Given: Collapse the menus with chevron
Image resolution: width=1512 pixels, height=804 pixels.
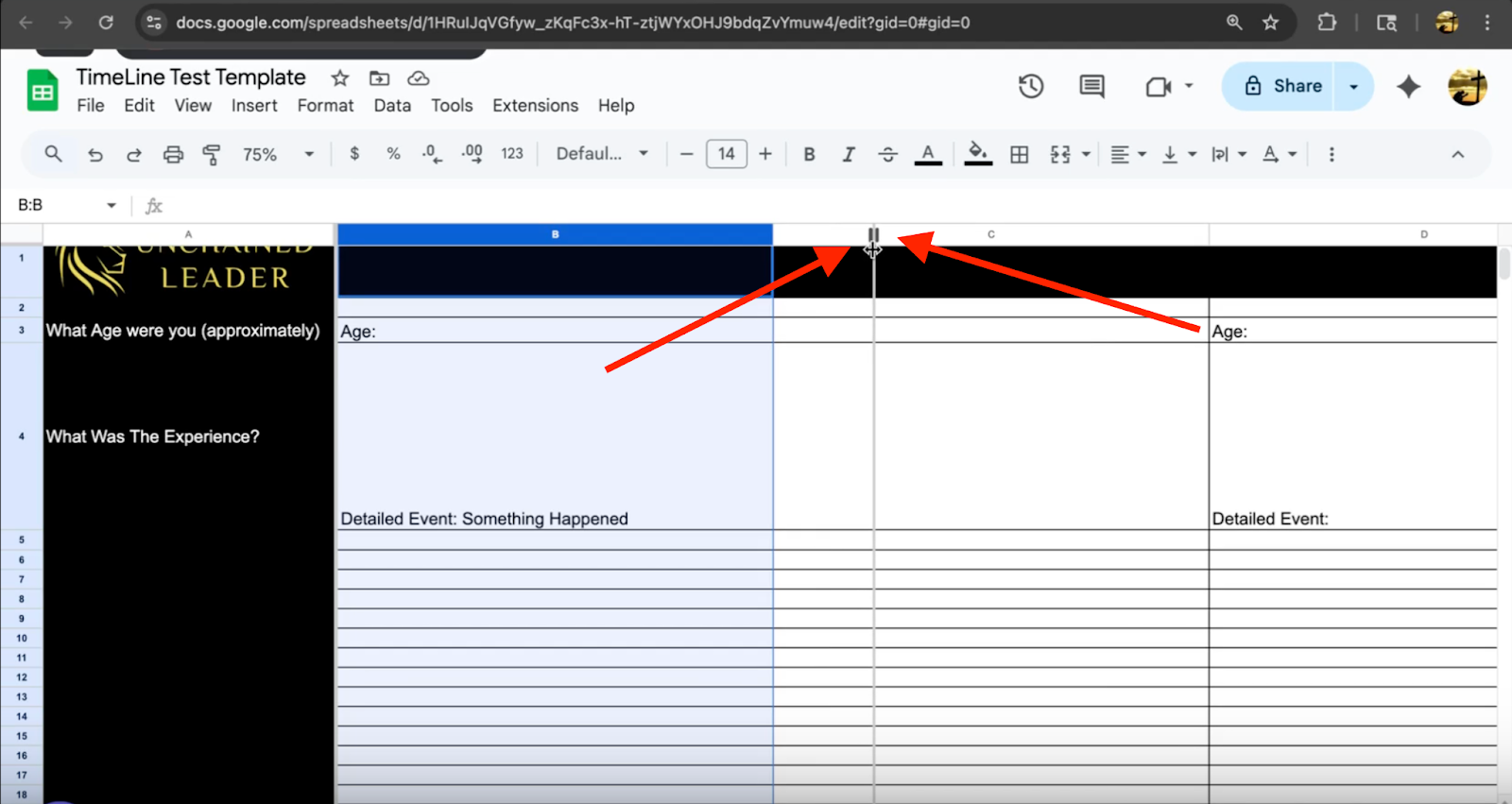Looking at the screenshot, I should [1458, 154].
